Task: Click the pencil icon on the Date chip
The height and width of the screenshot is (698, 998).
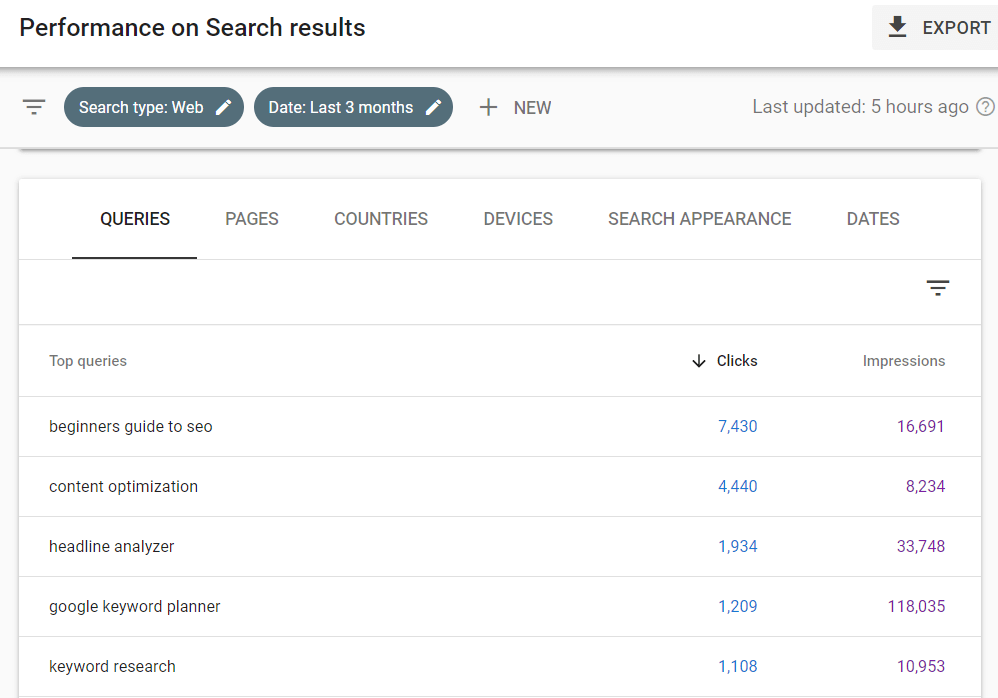Action: (x=433, y=106)
